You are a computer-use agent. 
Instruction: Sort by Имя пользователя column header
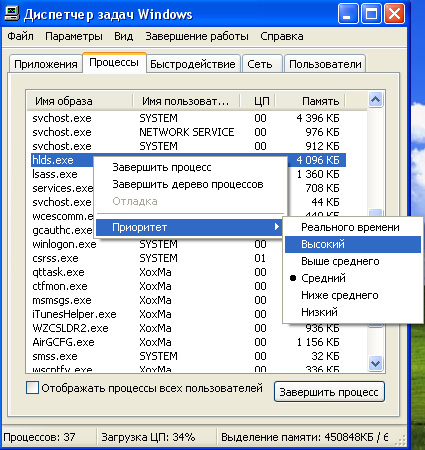pos(186,101)
